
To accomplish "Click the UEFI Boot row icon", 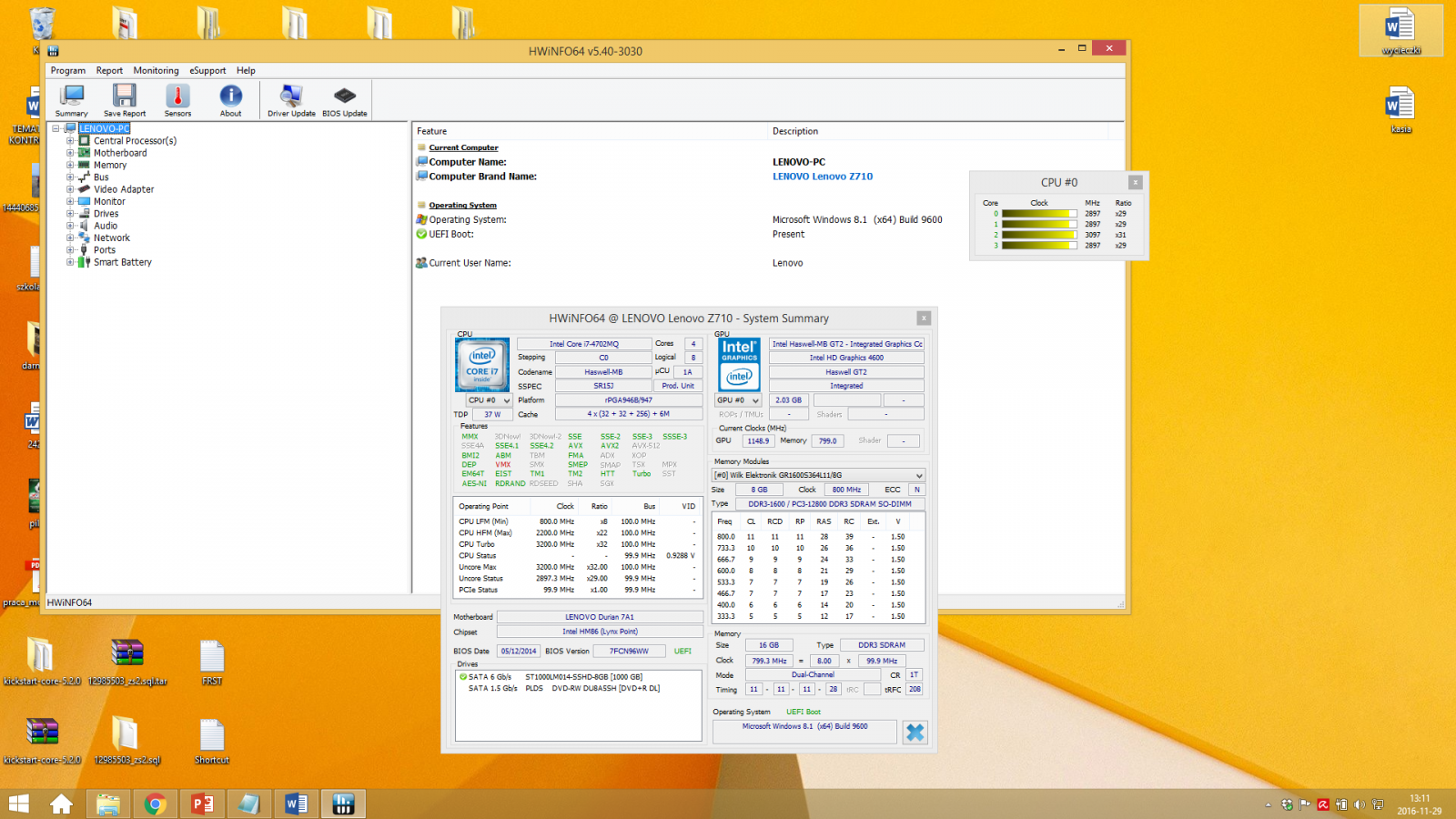I will click(x=421, y=234).
